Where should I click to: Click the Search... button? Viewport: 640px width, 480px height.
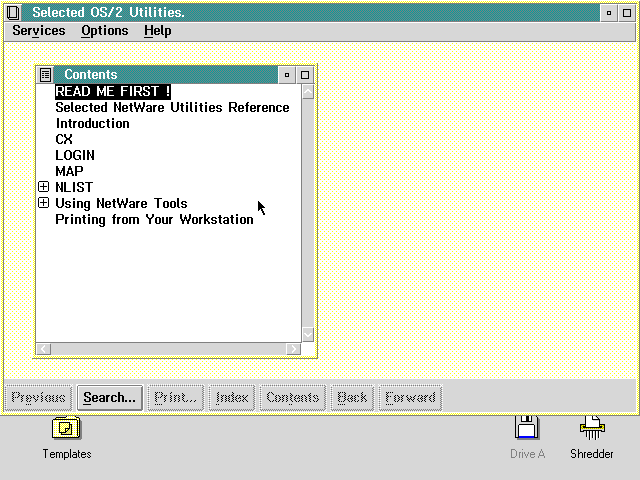click(x=109, y=398)
